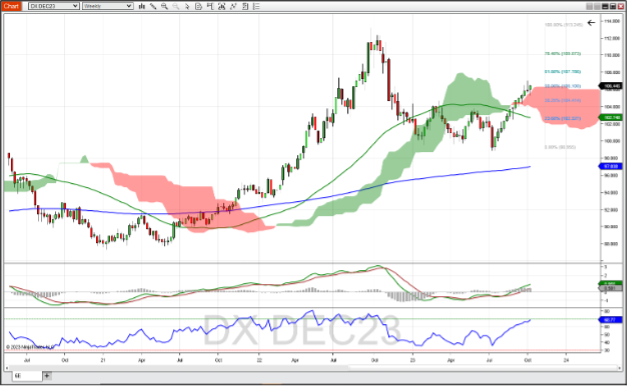Open the drawing tools pencil menu
This screenshot has height=386, width=628.
tap(153, 6)
